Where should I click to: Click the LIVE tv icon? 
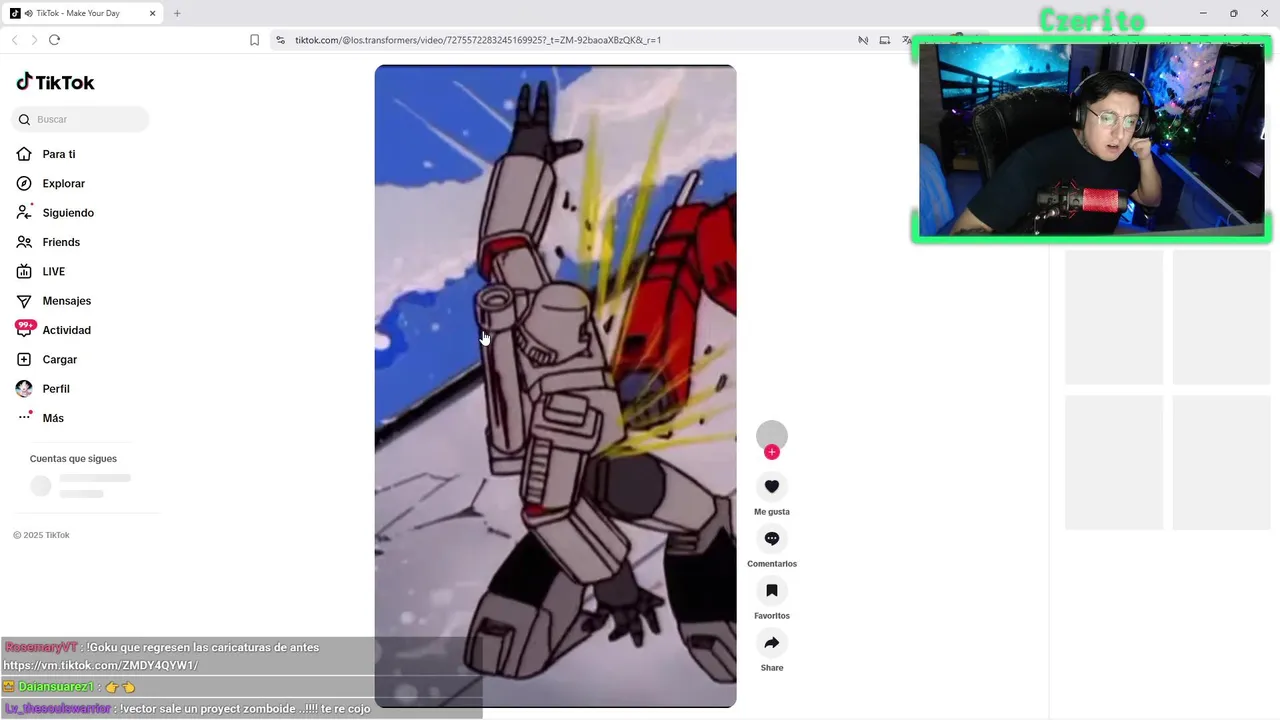click(x=24, y=271)
